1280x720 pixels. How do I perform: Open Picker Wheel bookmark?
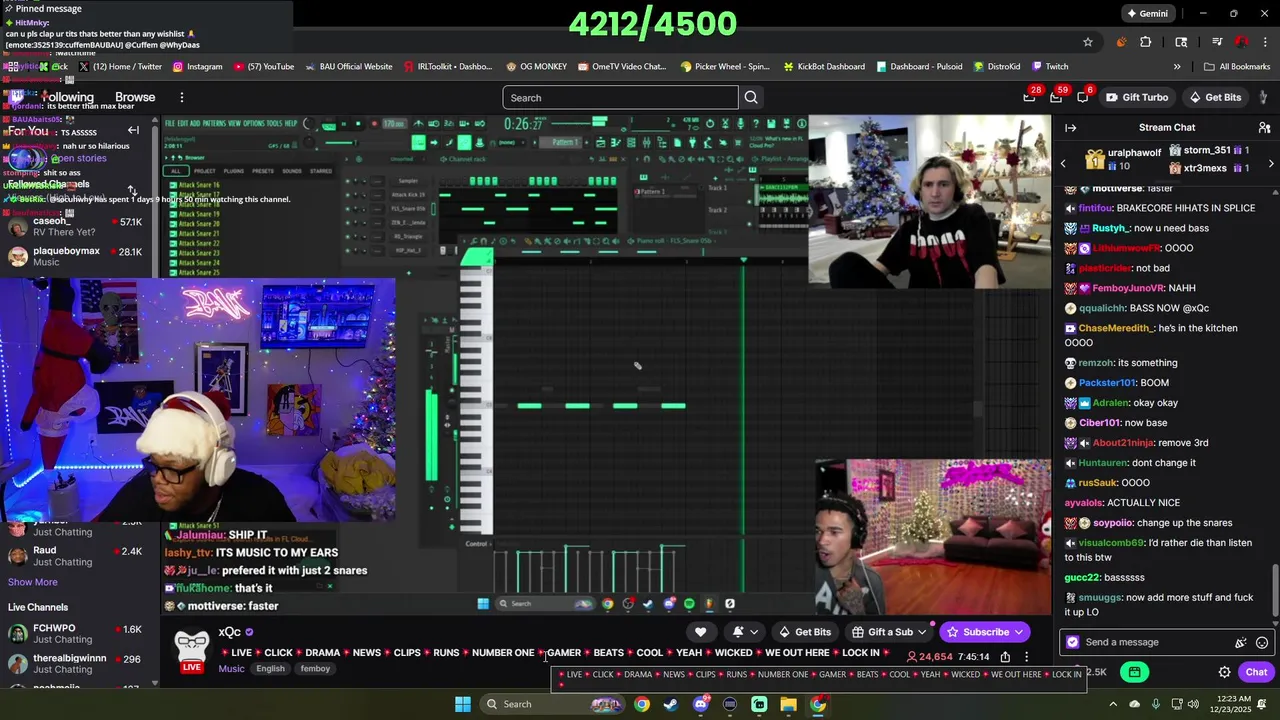point(725,67)
